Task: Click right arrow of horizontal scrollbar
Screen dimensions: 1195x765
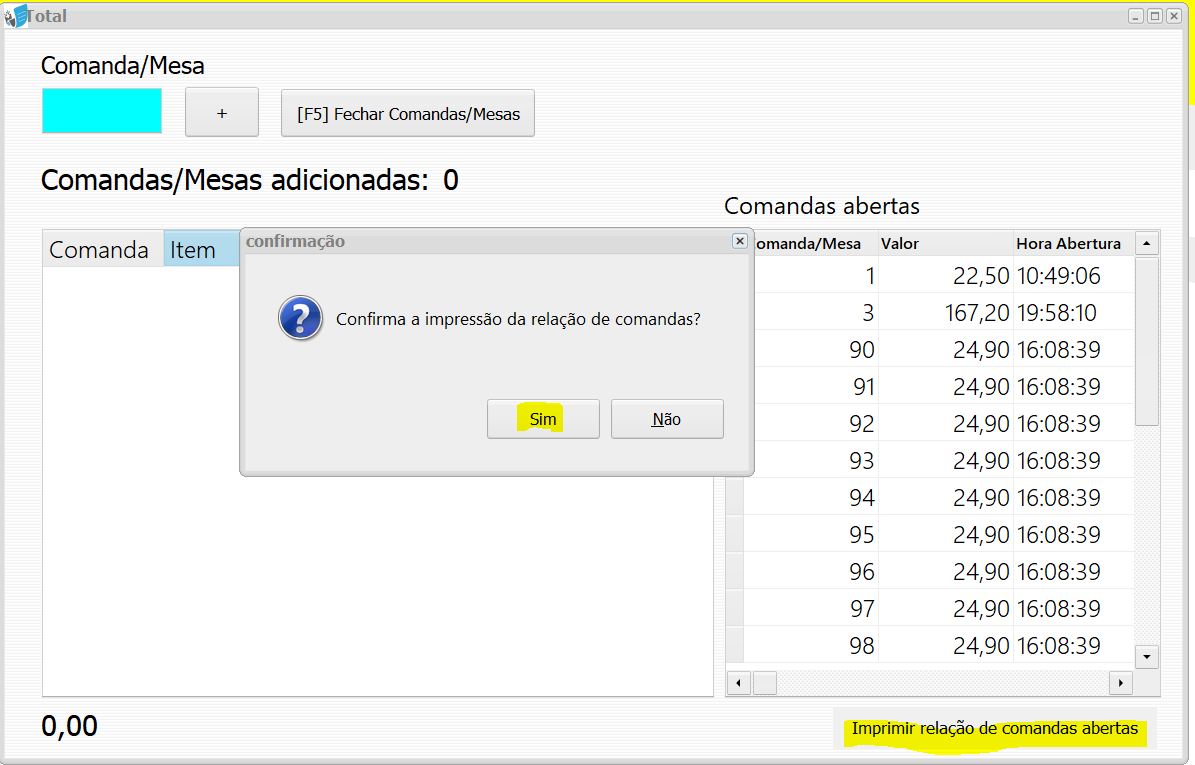Action: pos(1120,683)
